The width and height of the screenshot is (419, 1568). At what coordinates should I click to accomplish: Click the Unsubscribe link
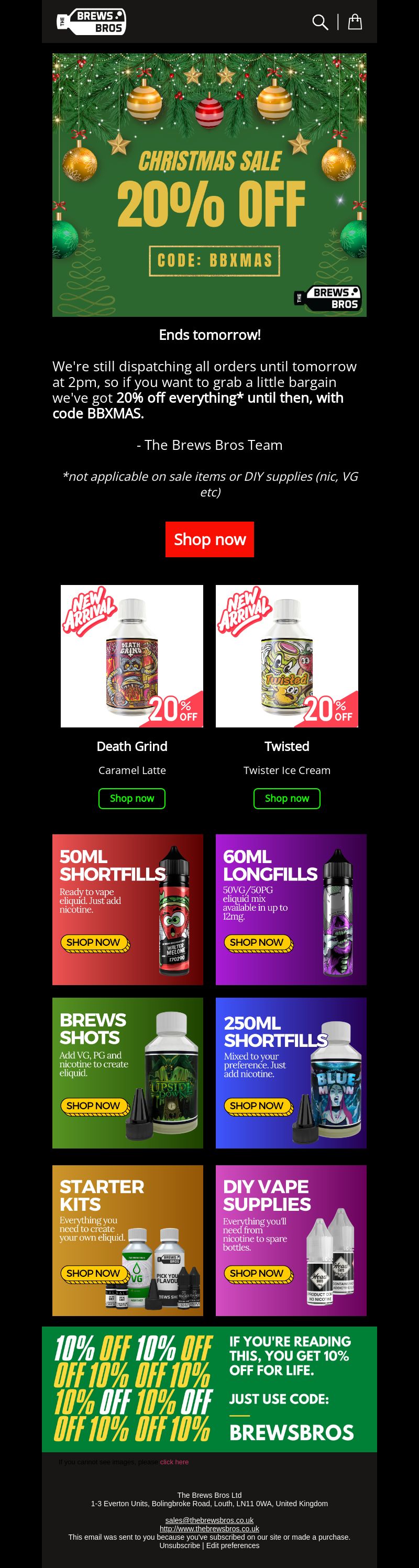pos(180,1545)
